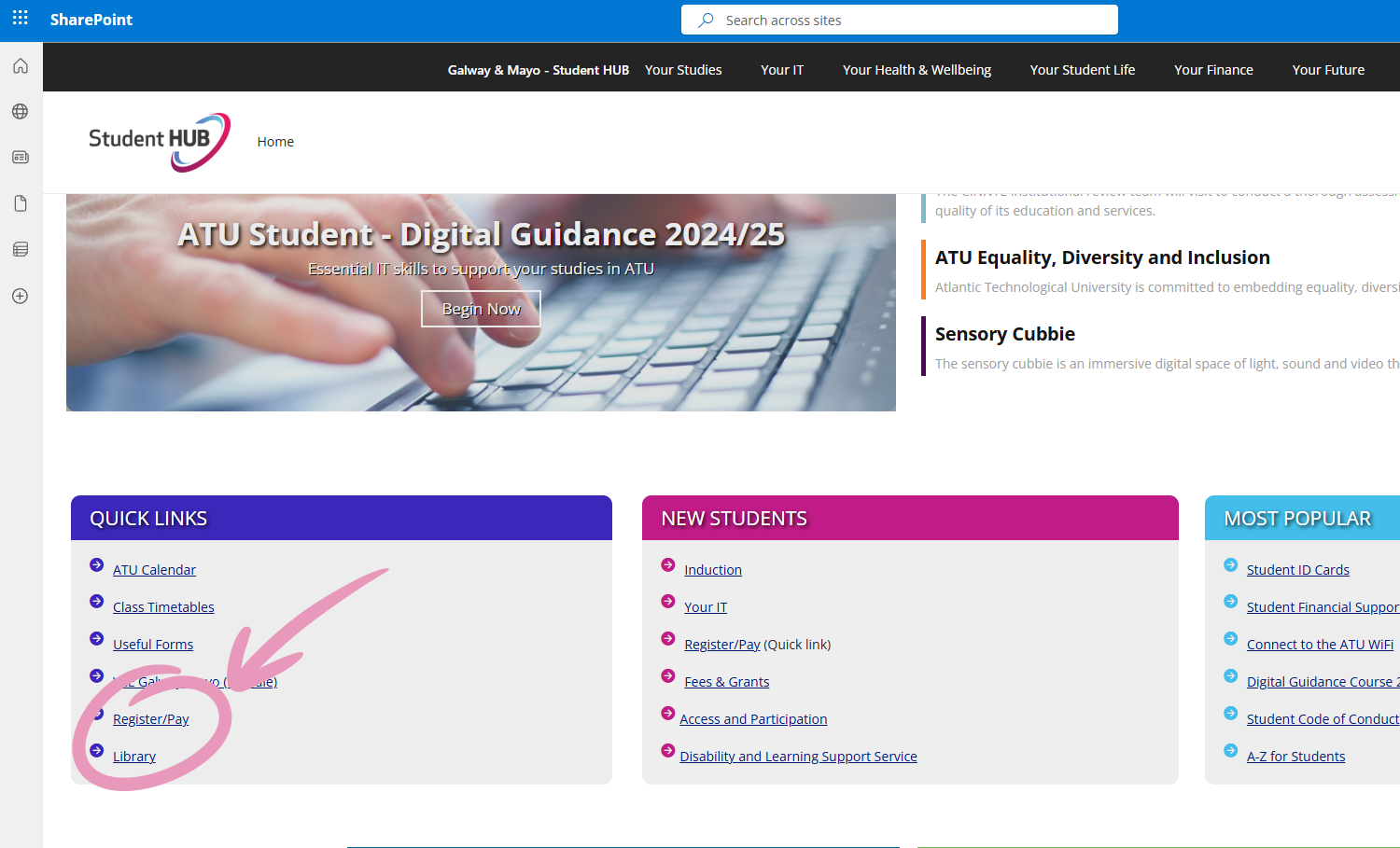This screenshot has height=848, width=1400.
Task: Click the News icon in the sidebar
Action: coord(20,157)
